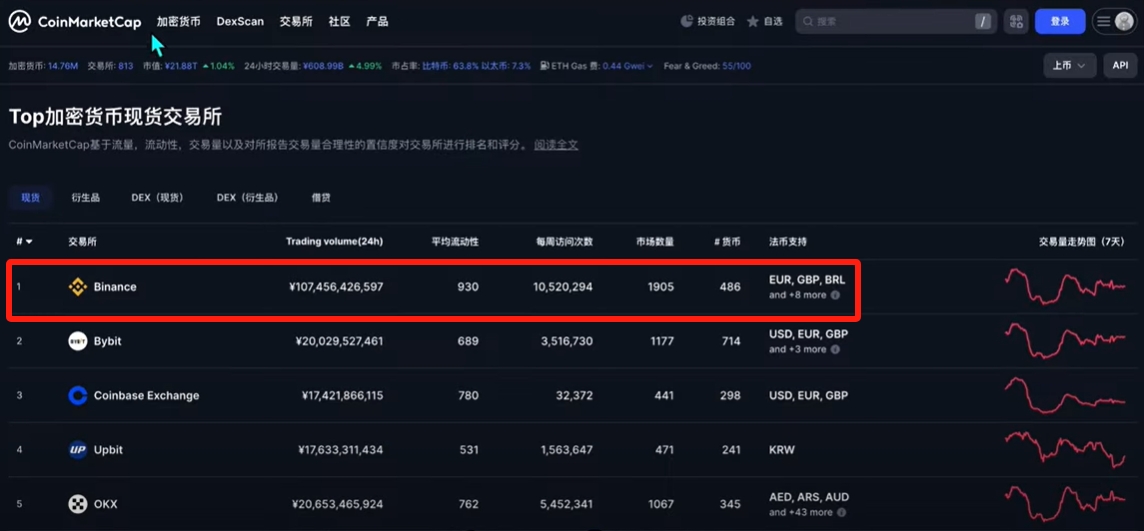The image size is (1144, 531).
Task: Click the Bybit logo icon
Action: point(77,341)
